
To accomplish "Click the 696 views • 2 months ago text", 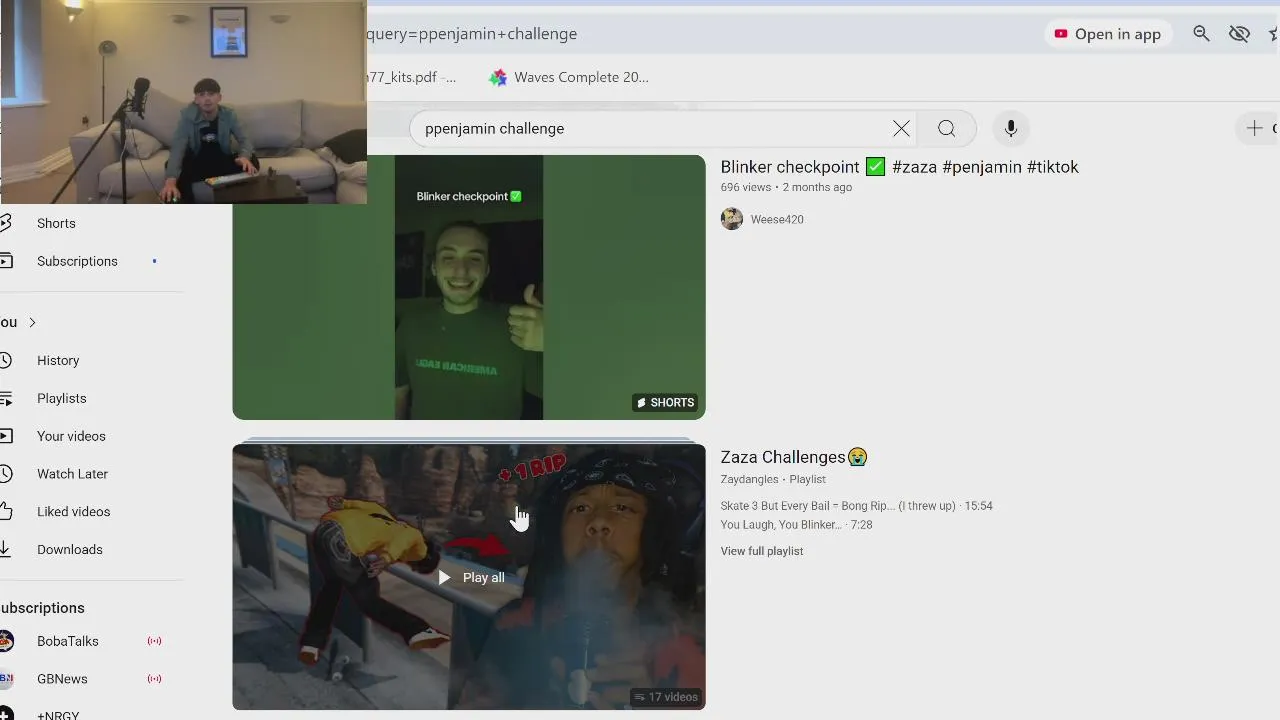I will tap(786, 187).
